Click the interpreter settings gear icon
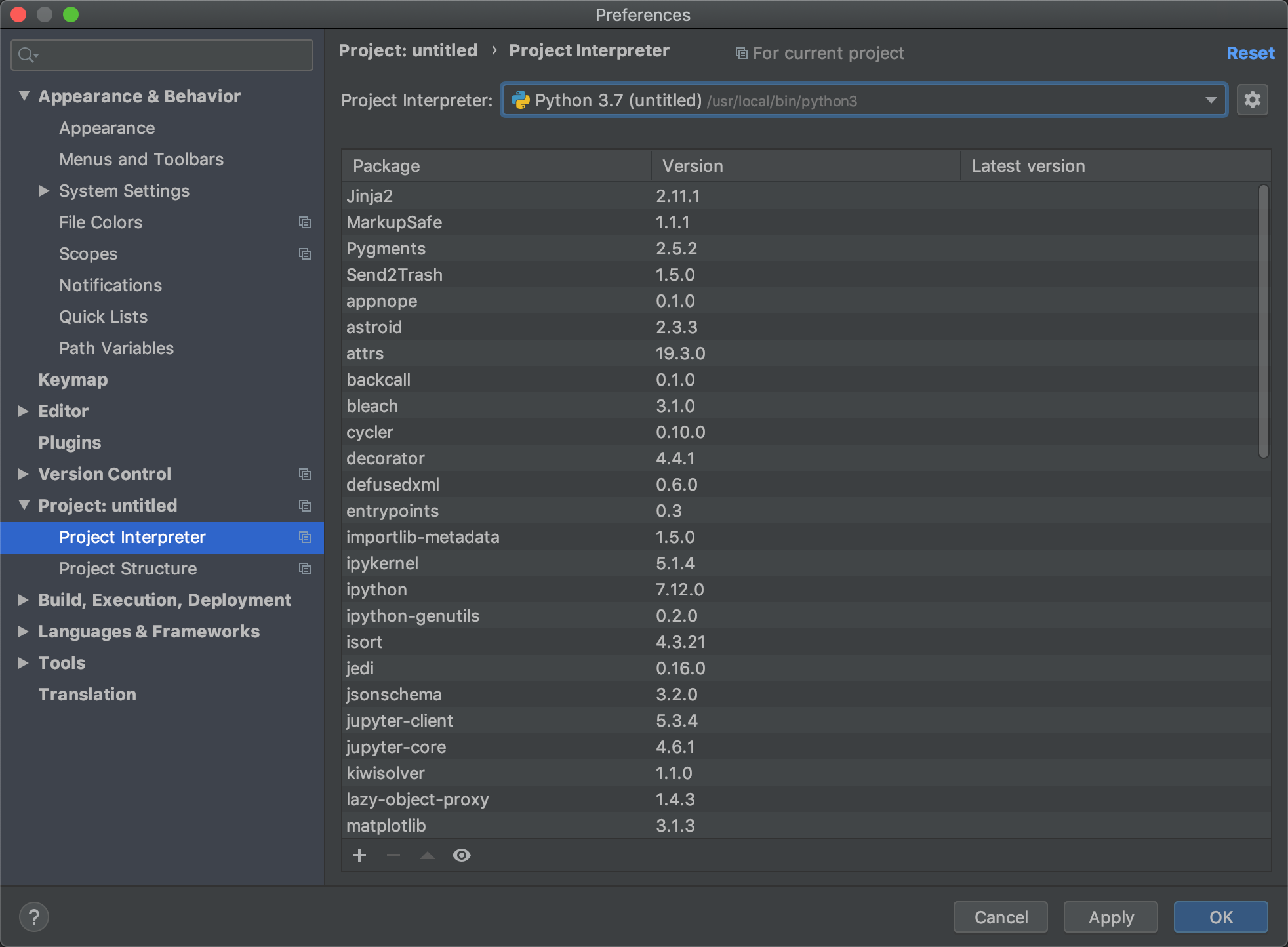1288x947 pixels. pos(1252,100)
